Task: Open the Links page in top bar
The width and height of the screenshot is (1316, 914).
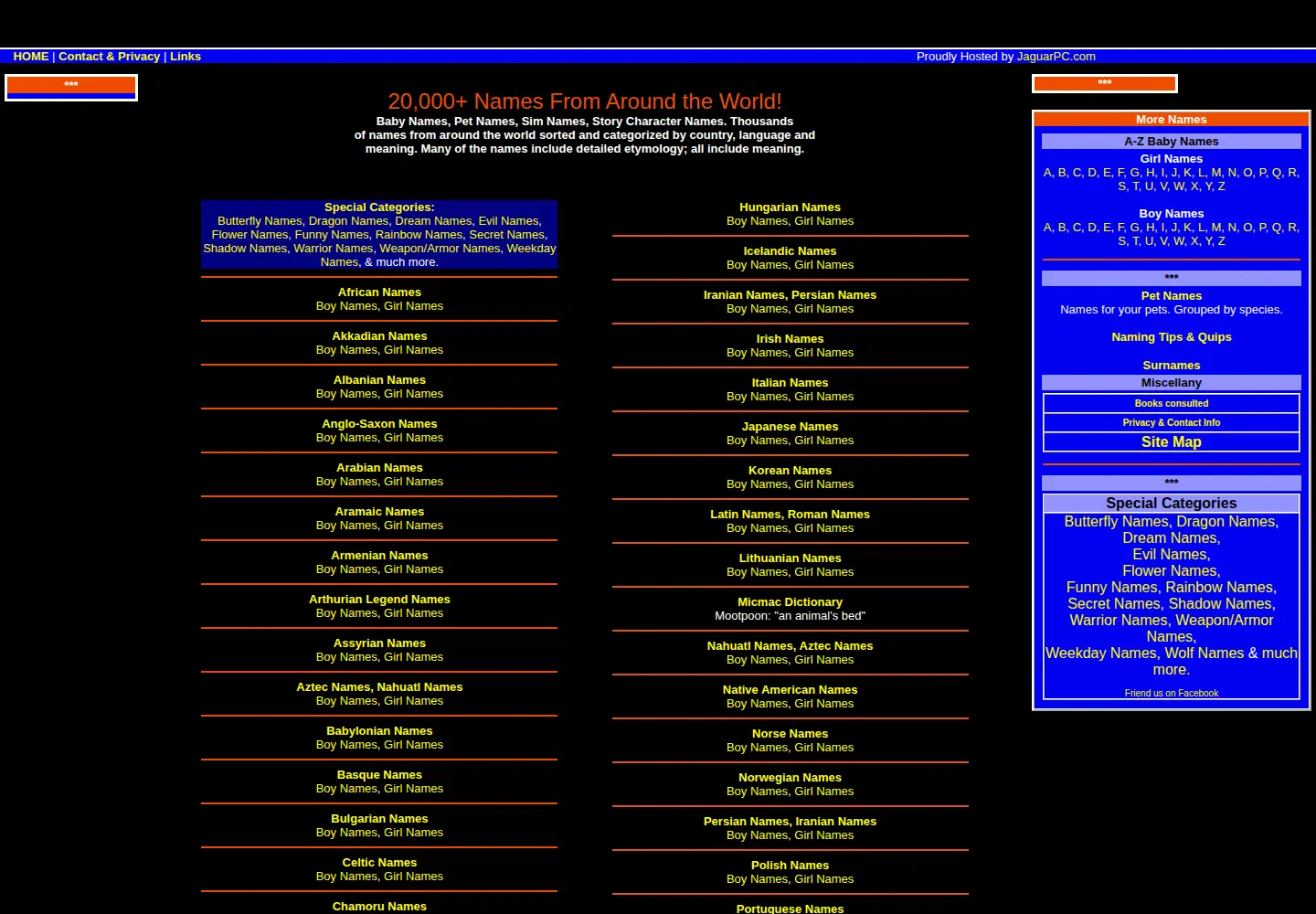Action: [186, 57]
